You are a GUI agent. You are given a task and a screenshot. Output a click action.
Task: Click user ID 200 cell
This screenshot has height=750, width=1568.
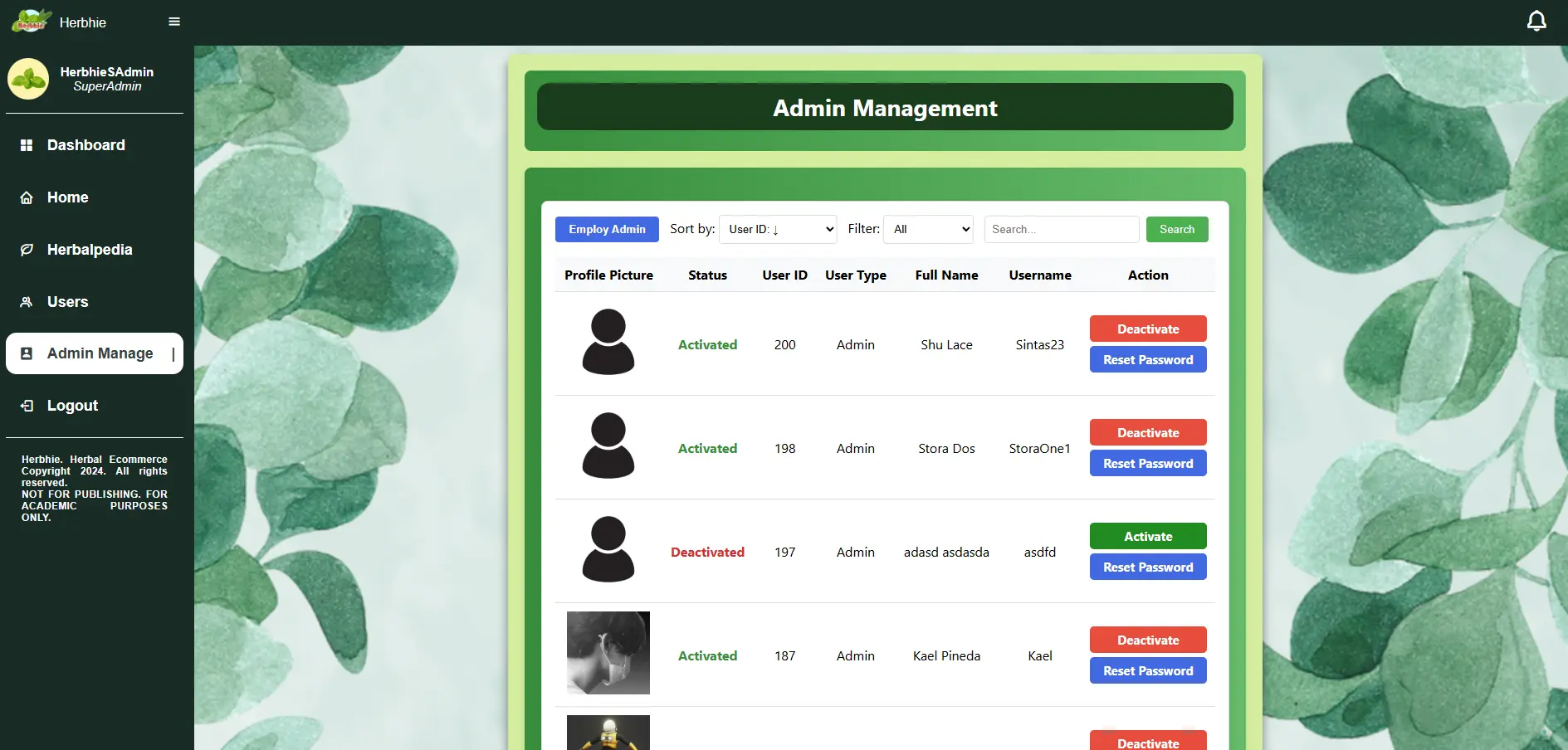pos(784,344)
